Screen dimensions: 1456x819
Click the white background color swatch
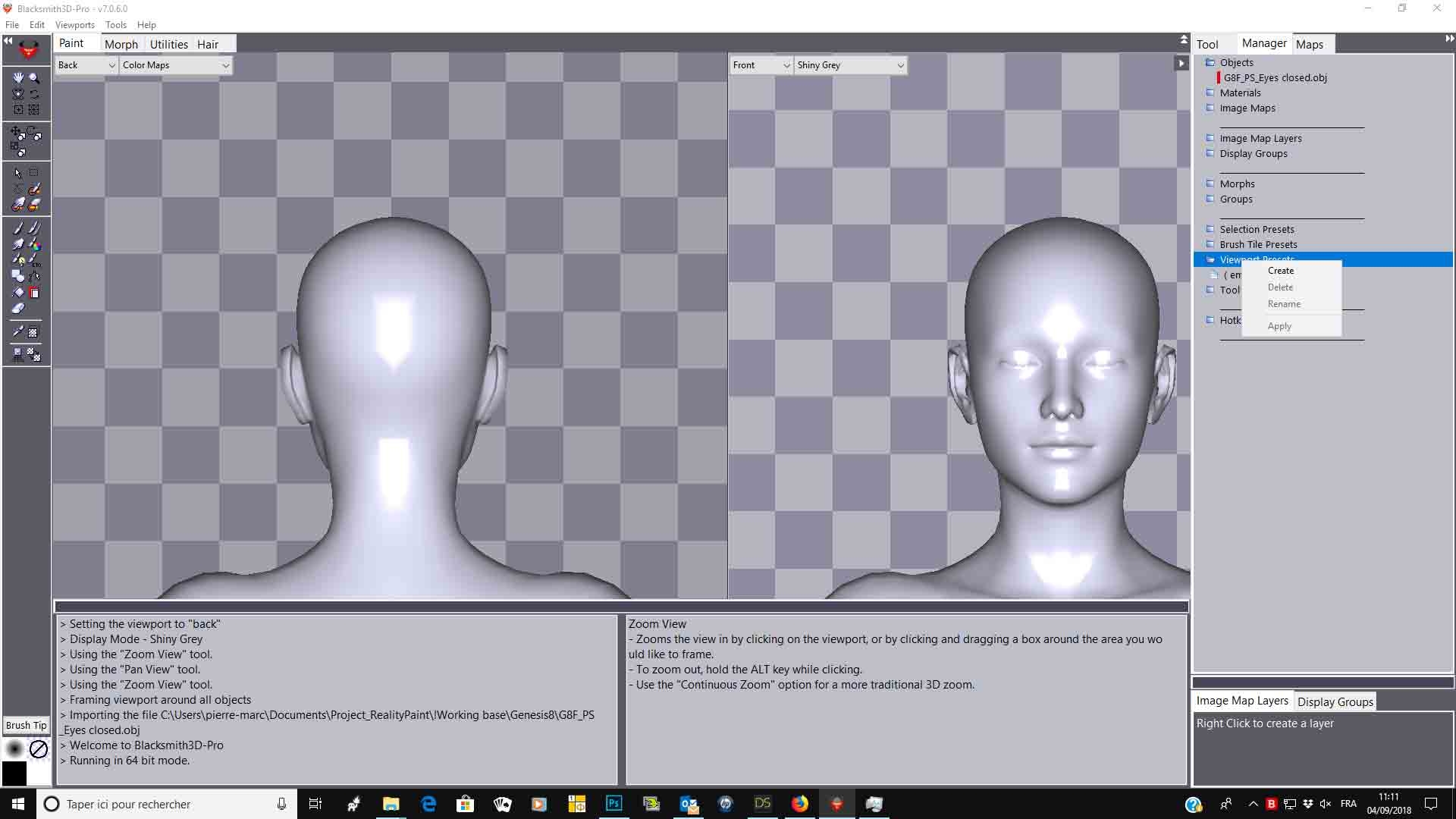[38, 773]
